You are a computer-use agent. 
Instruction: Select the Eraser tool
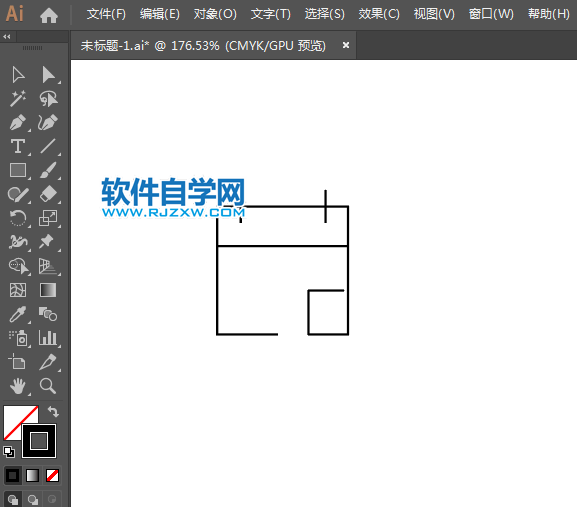[x=48, y=194]
